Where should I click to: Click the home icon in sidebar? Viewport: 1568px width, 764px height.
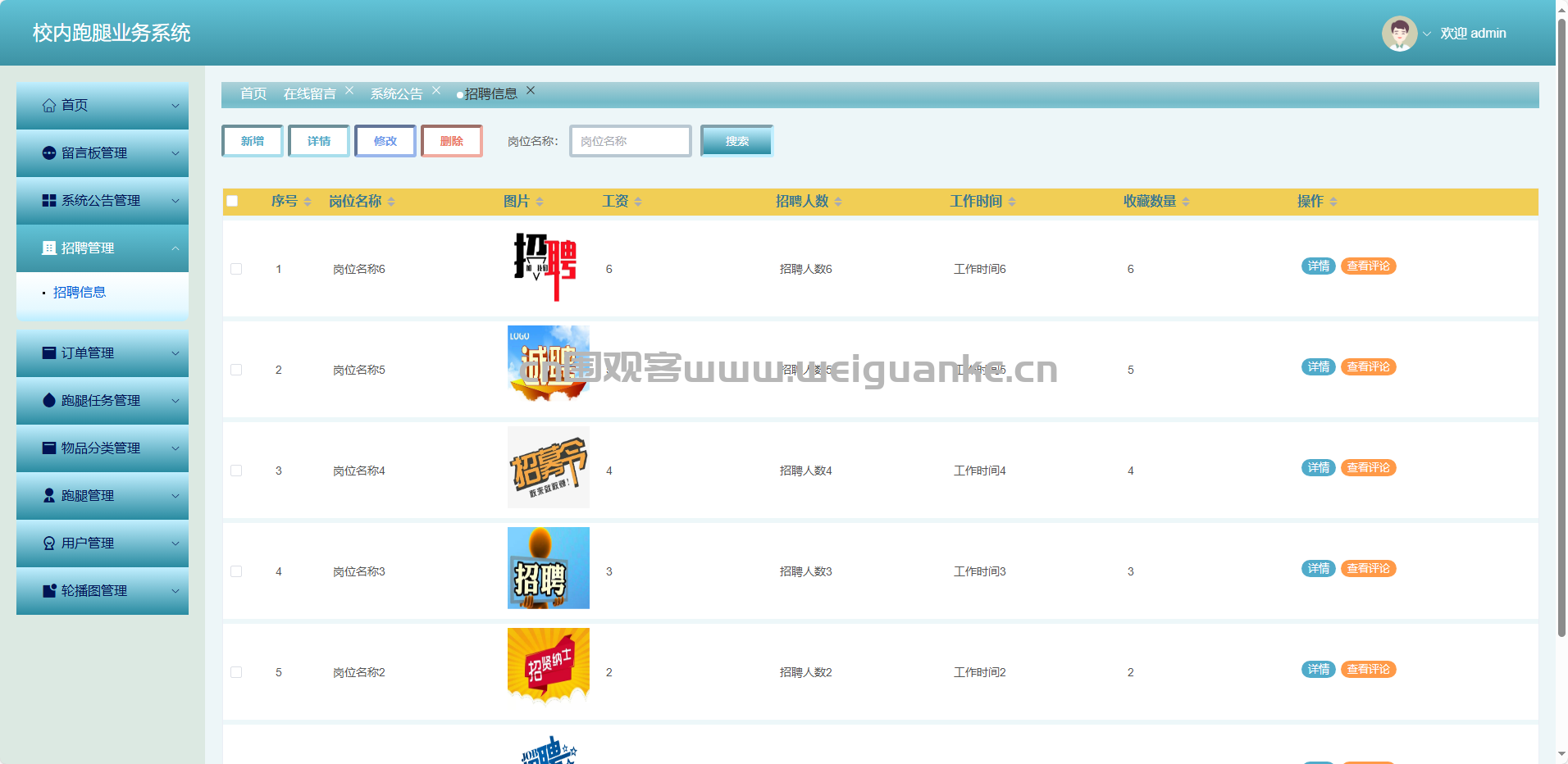49,106
